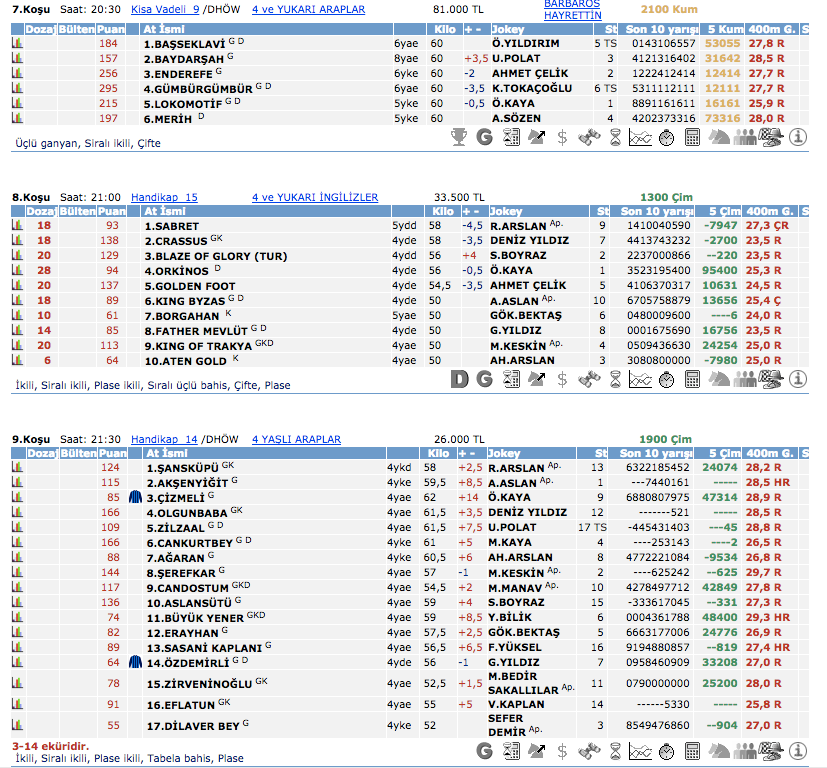Open the 4 YAŞLI ARAPLAR link
The width and height of the screenshot is (827, 768).
[x=296, y=439]
